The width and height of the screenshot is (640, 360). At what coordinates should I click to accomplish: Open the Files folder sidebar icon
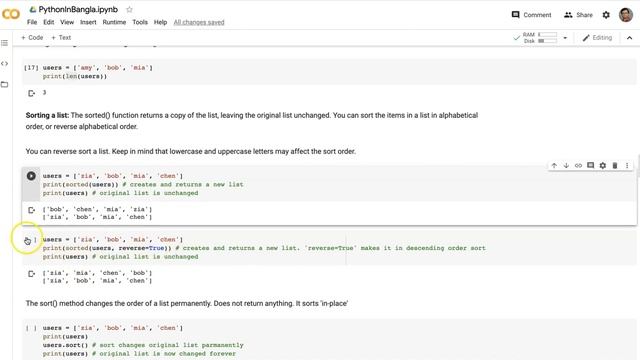tap(4, 84)
